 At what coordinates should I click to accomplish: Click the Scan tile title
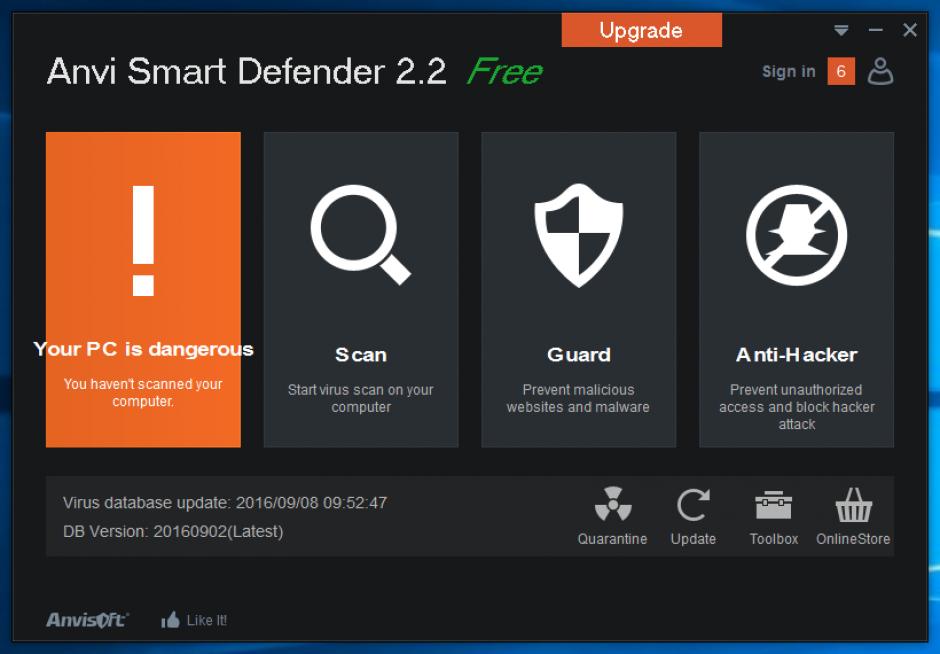coord(361,355)
